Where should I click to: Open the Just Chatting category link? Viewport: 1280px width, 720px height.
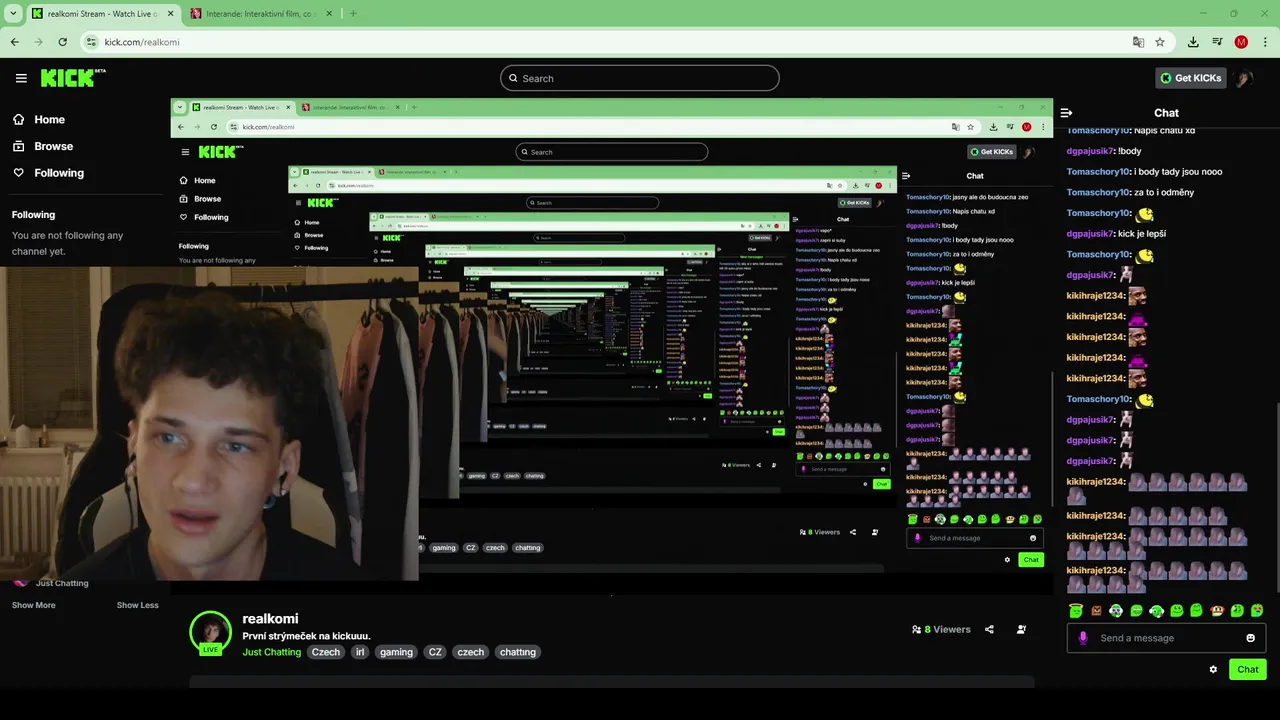(271, 652)
